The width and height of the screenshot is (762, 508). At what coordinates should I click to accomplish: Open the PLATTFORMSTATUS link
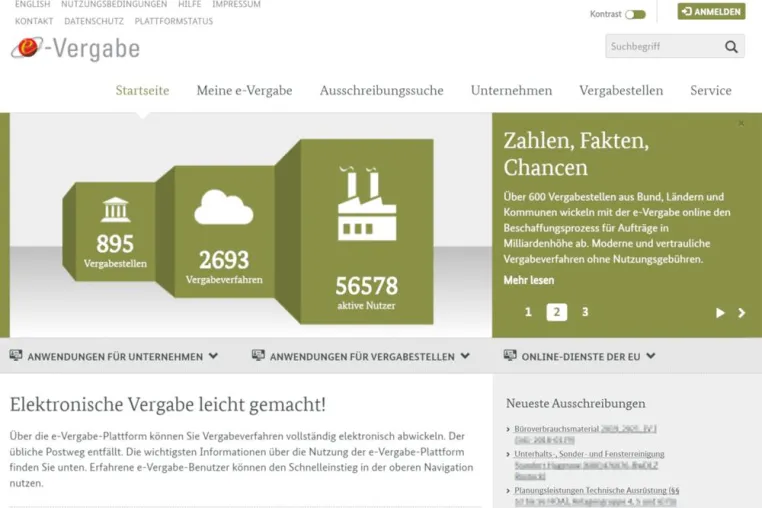173,21
